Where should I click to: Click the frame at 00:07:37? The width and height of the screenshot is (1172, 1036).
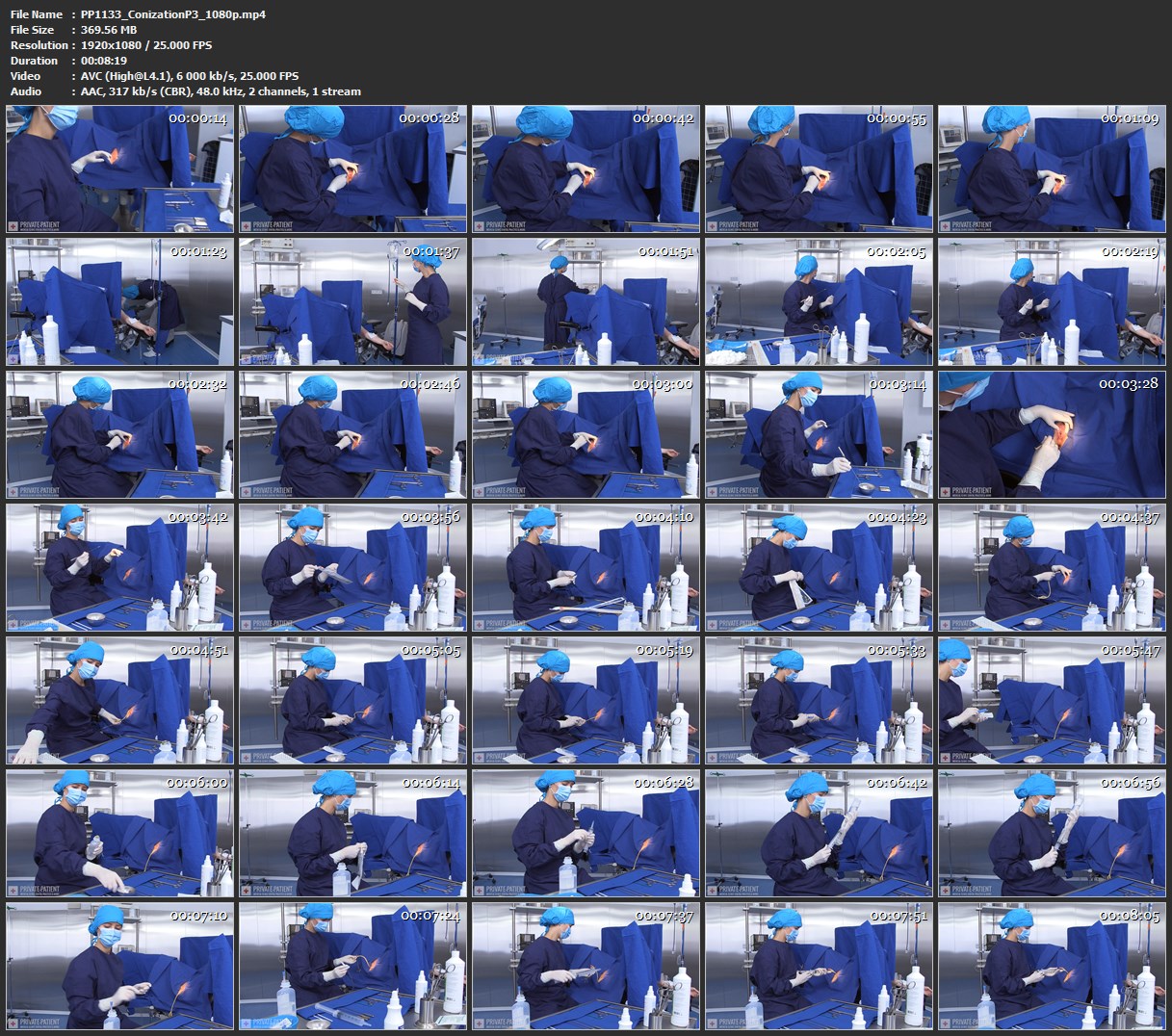click(x=586, y=967)
